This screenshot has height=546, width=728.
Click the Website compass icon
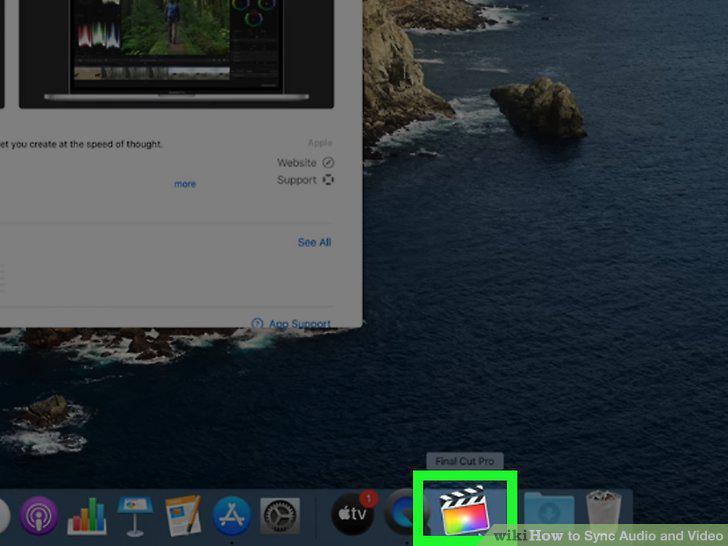pos(328,162)
